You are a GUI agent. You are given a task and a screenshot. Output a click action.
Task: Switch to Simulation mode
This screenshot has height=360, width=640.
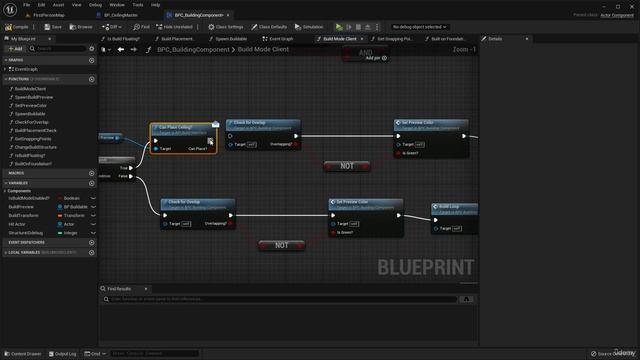click(x=309, y=27)
